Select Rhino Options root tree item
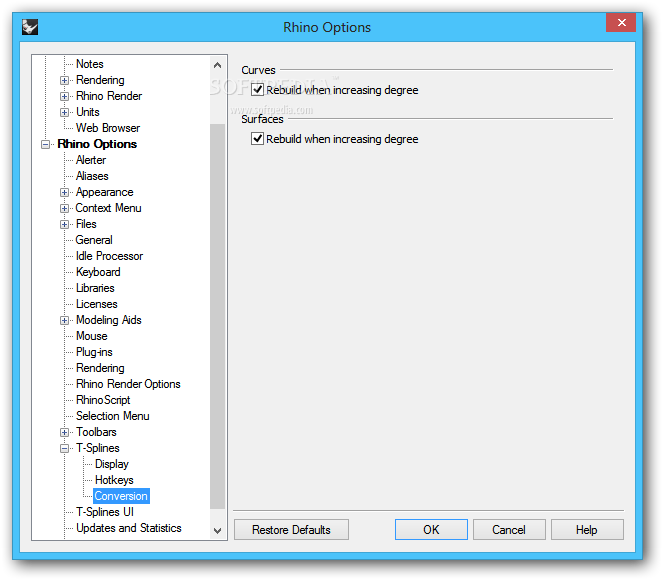 point(97,144)
